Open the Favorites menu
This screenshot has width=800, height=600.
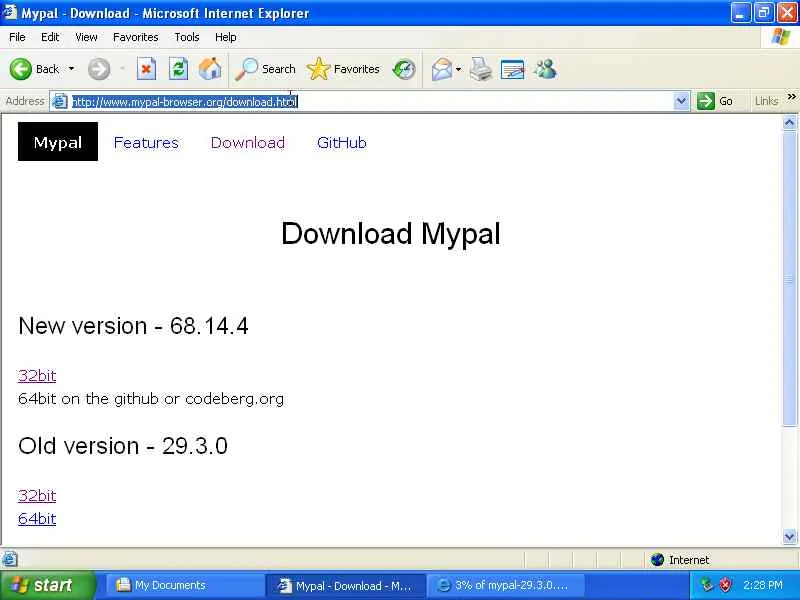136,37
